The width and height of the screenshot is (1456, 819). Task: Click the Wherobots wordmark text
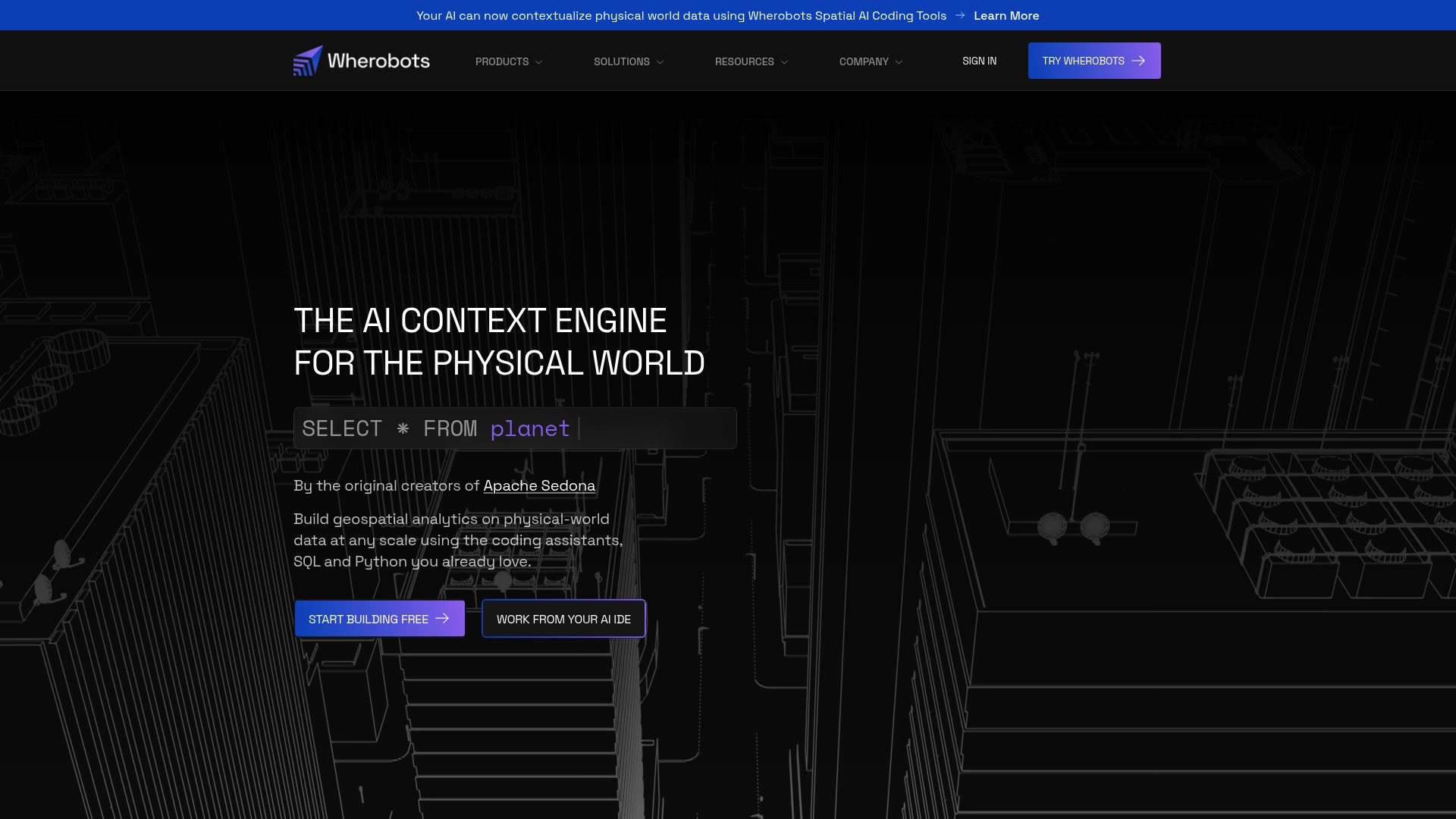click(x=378, y=61)
